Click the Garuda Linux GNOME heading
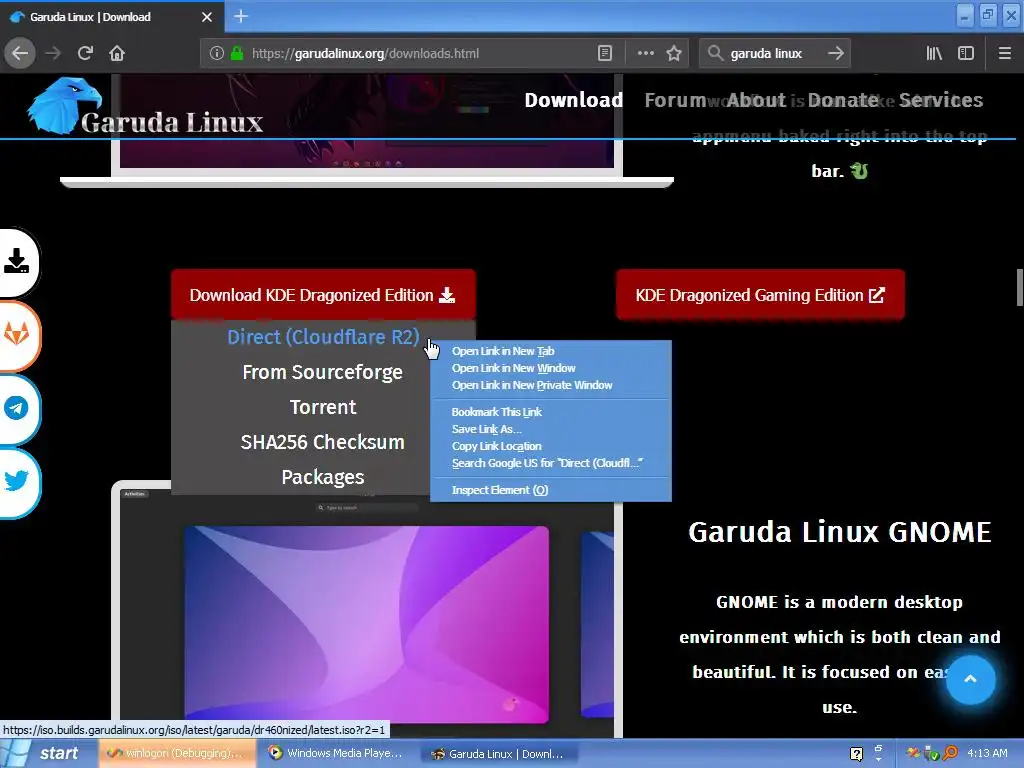The height and width of the screenshot is (768, 1024). click(840, 532)
